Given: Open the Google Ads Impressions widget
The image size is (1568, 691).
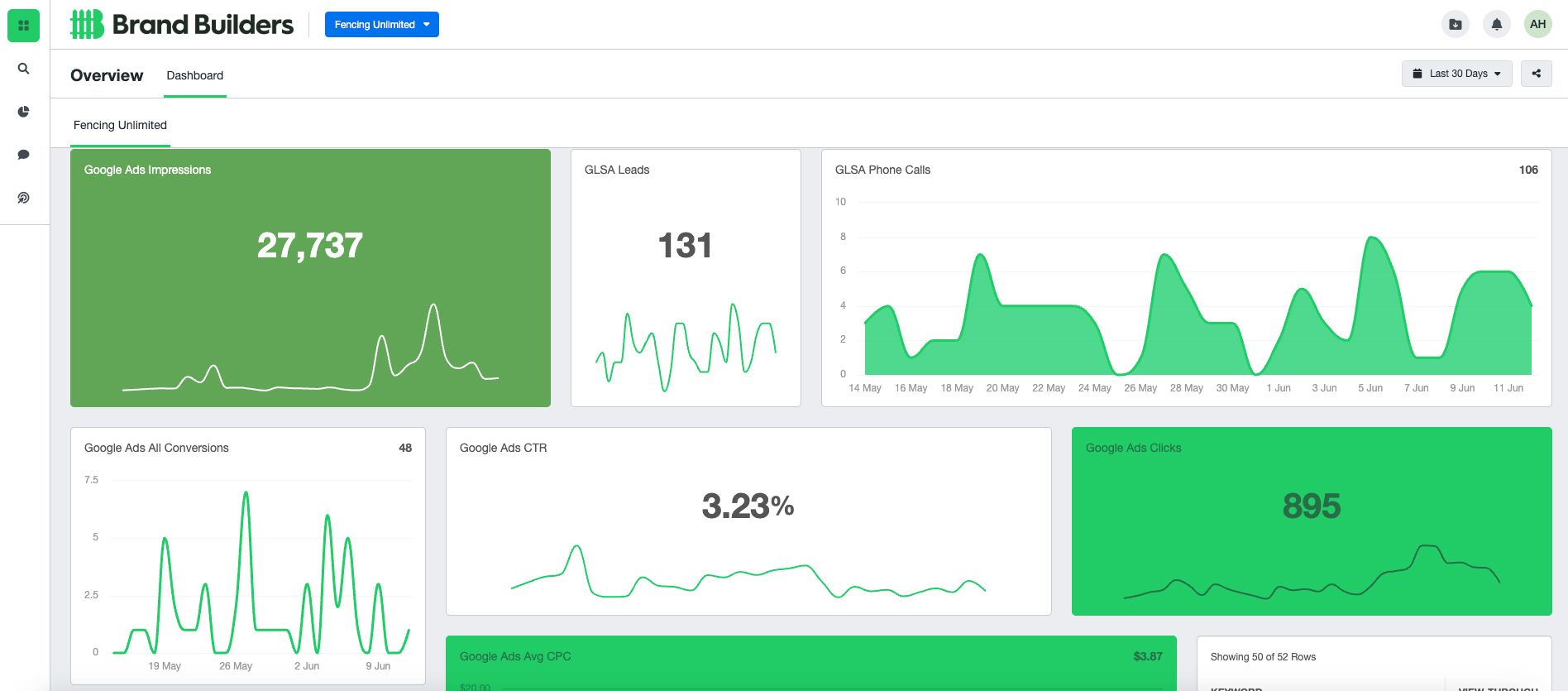Looking at the screenshot, I should [x=310, y=278].
